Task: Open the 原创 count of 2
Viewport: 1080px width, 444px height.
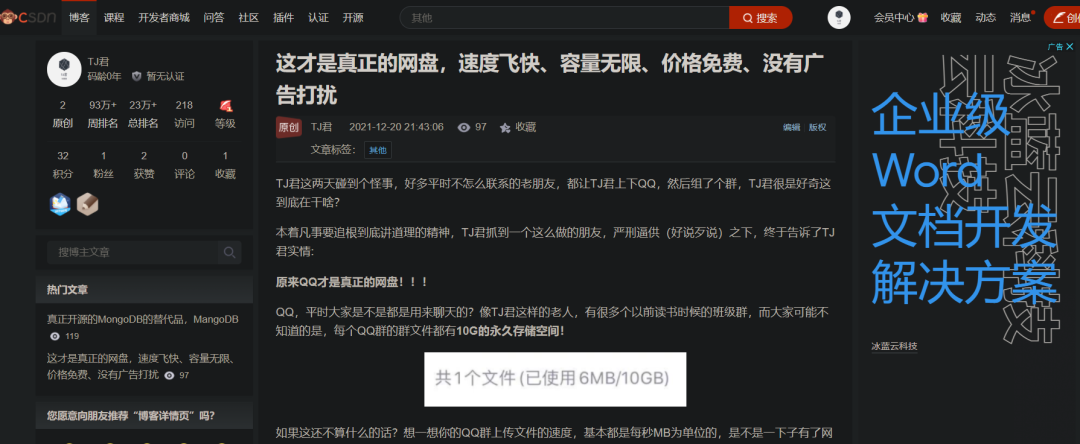Action: pyautogui.click(x=63, y=114)
